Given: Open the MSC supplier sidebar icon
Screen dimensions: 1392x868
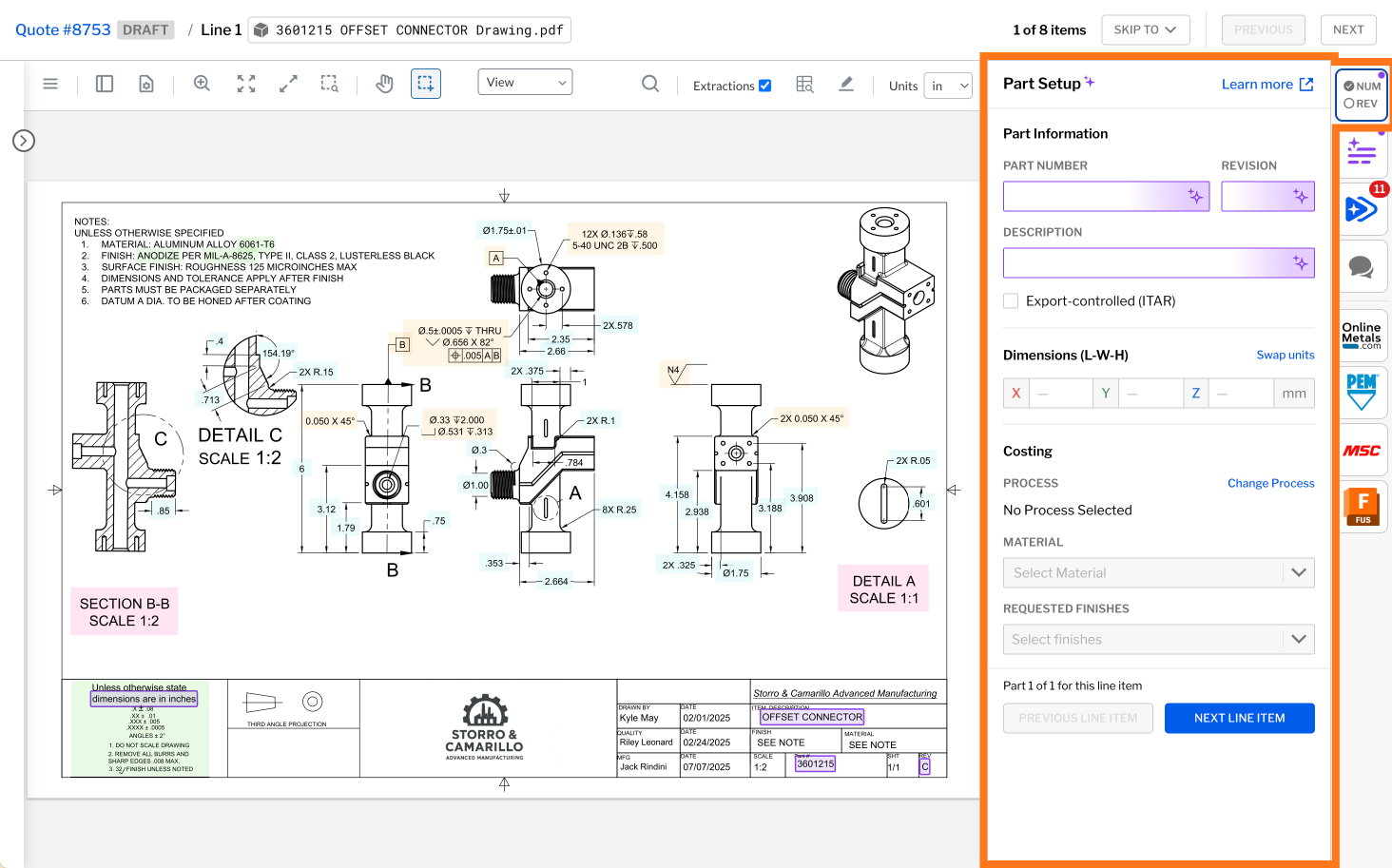Looking at the screenshot, I should (x=1362, y=451).
